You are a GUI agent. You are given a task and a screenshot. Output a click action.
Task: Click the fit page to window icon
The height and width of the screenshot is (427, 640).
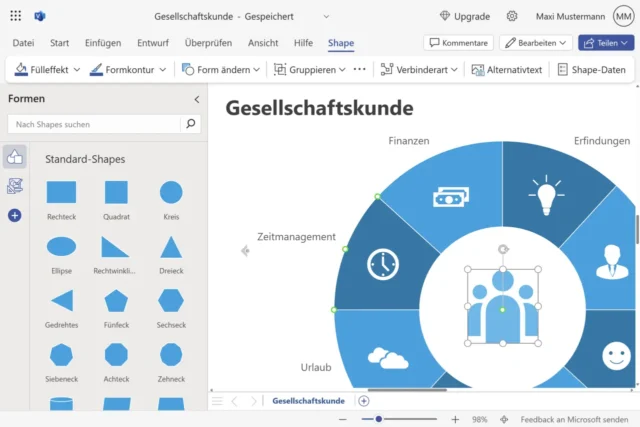pyautogui.click(x=504, y=420)
